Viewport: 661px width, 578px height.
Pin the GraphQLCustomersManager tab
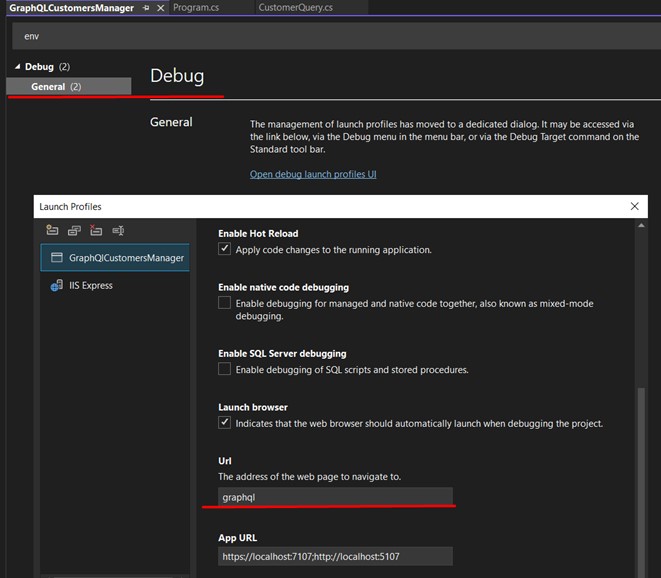(x=146, y=8)
